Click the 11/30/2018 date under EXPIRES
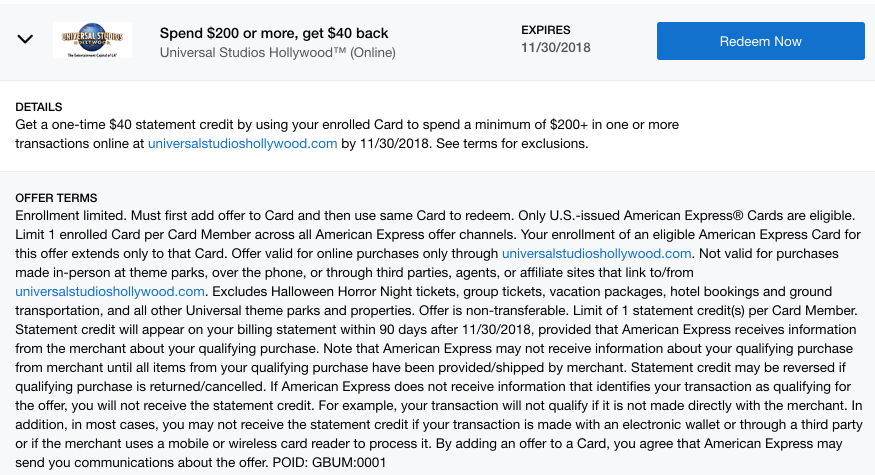875x475 pixels. [x=556, y=47]
